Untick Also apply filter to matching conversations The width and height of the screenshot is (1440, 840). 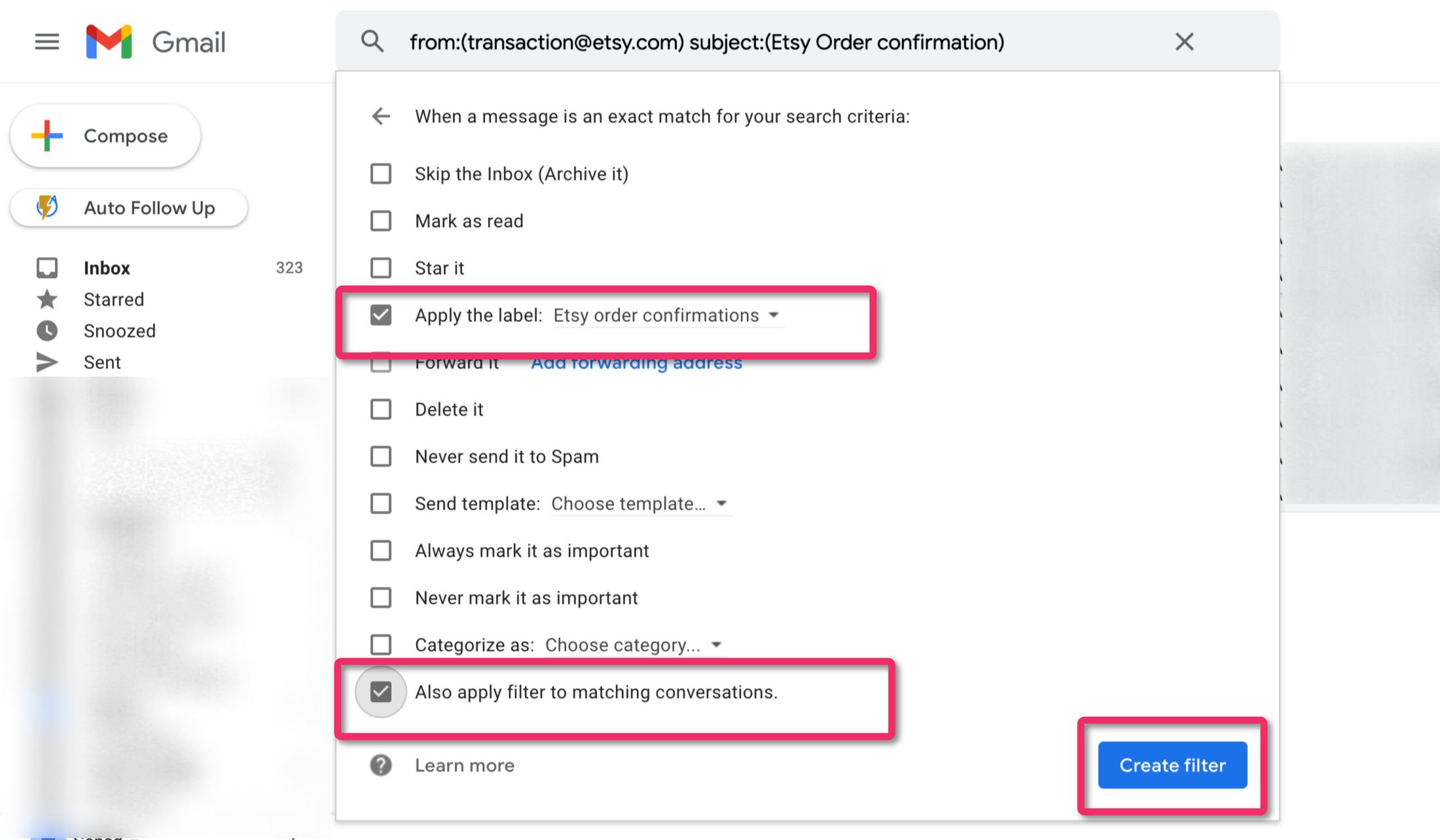pos(381,692)
